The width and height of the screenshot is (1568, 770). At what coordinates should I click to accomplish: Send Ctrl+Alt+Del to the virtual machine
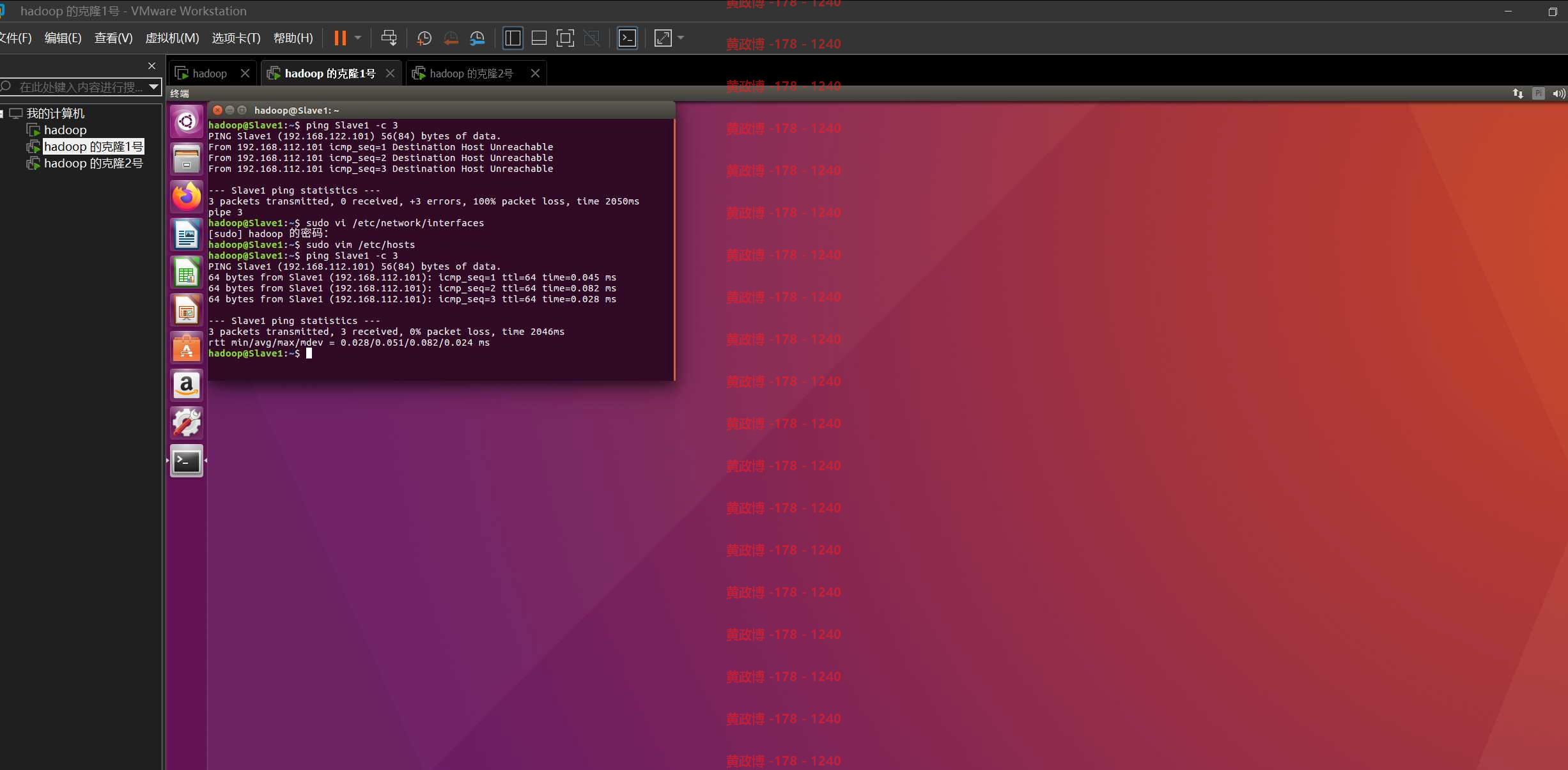click(x=389, y=38)
